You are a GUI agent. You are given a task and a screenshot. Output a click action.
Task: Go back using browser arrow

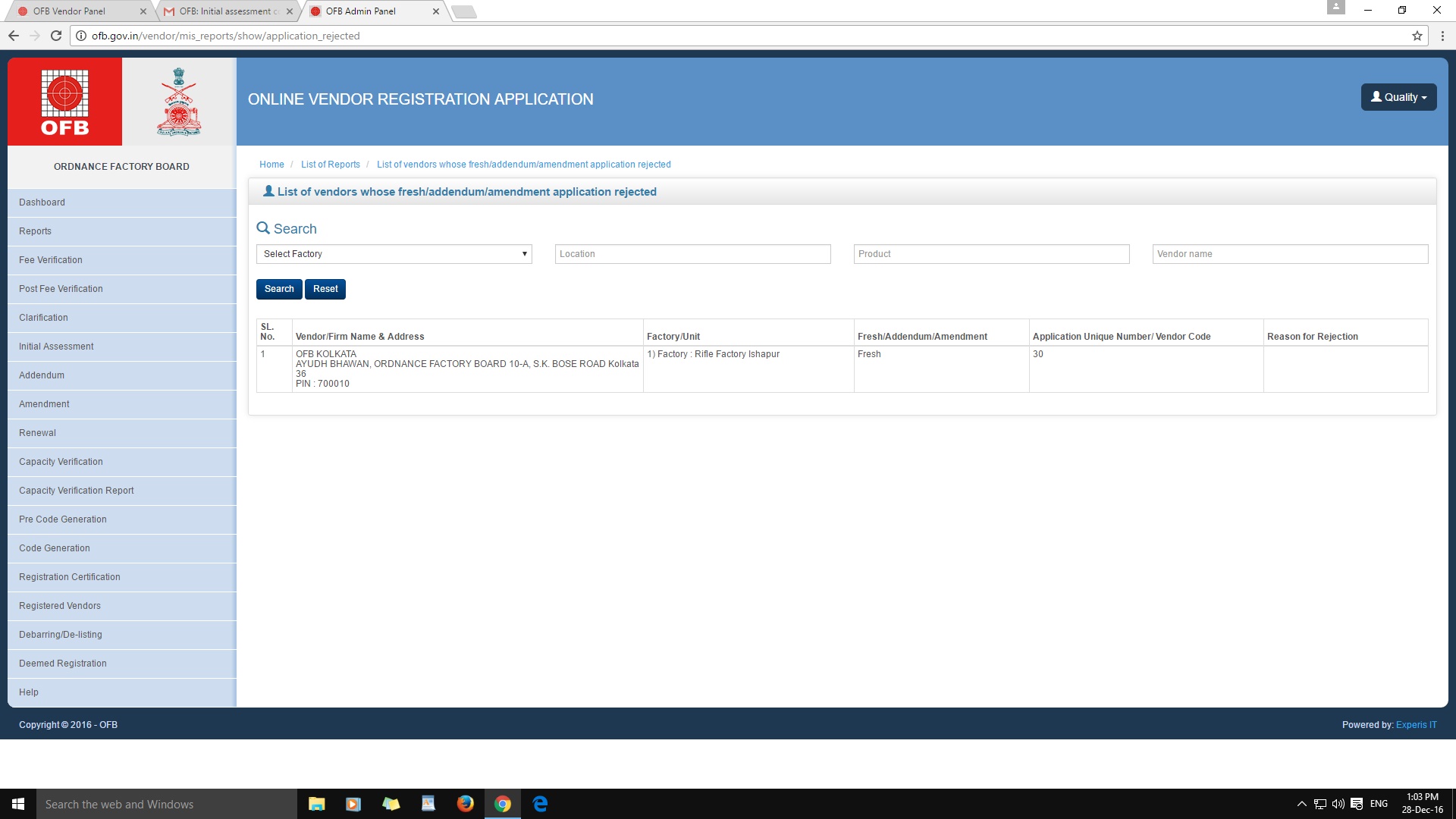(14, 36)
